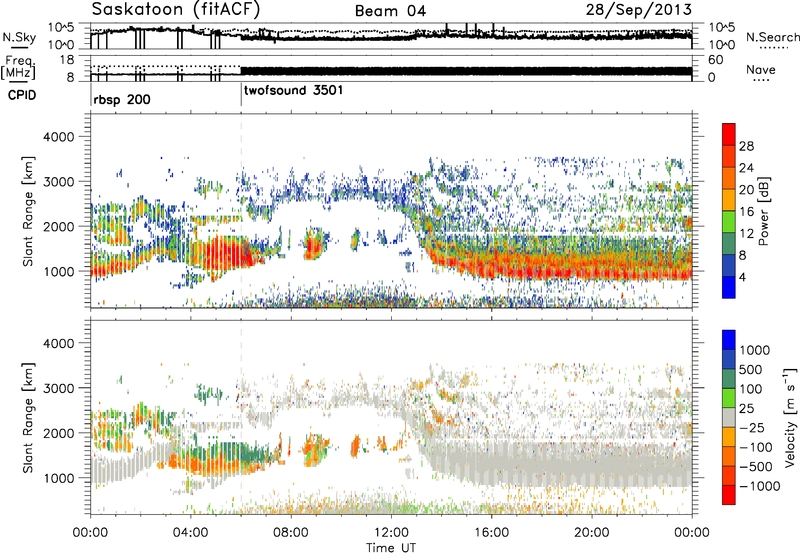The height and width of the screenshot is (554, 800).
Task: Click the "Nave" legend label
Action: tap(761, 69)
